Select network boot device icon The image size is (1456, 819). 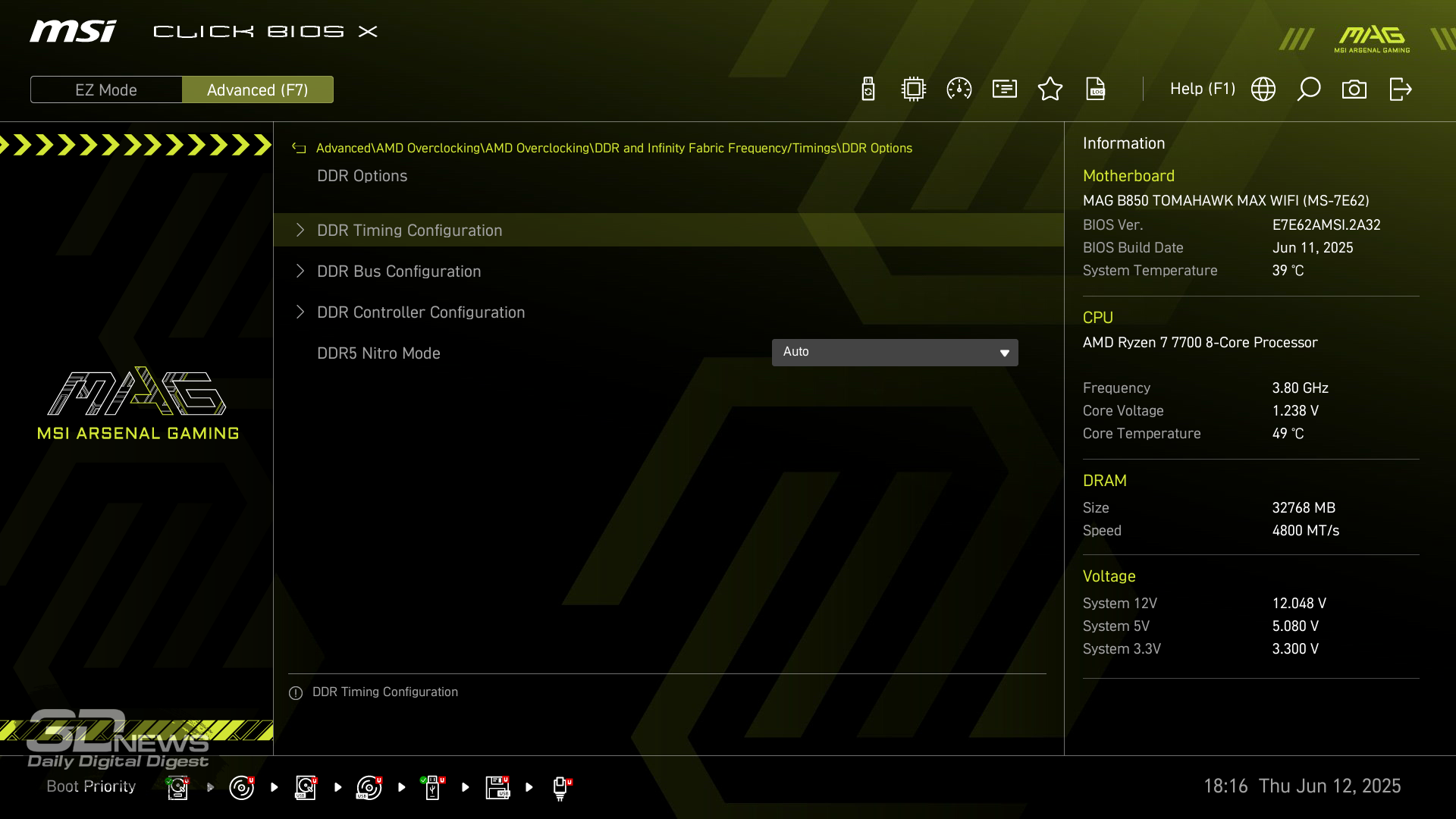(x=561, y=789)
